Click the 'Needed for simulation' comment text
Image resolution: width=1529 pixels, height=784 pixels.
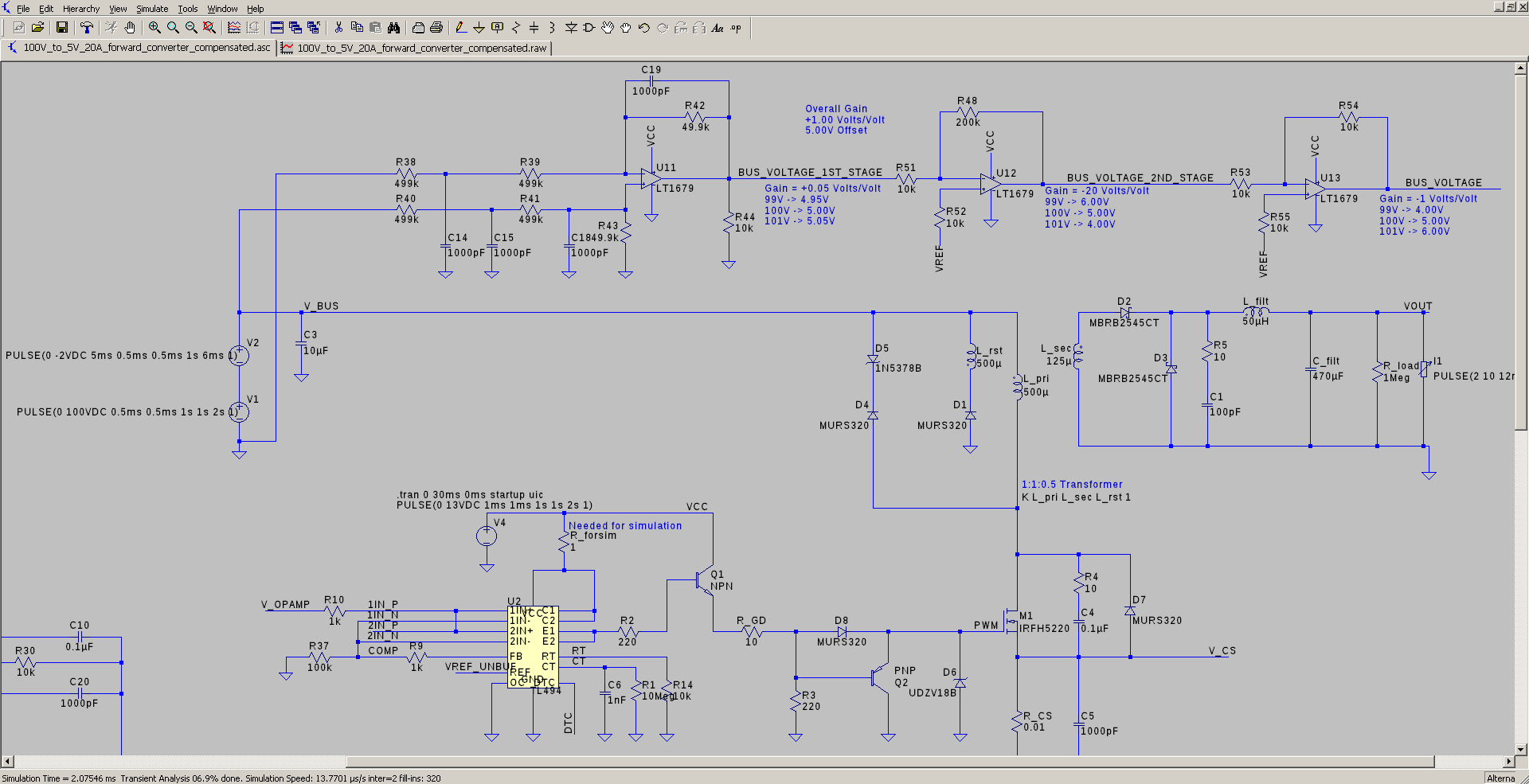click(625, 526)
